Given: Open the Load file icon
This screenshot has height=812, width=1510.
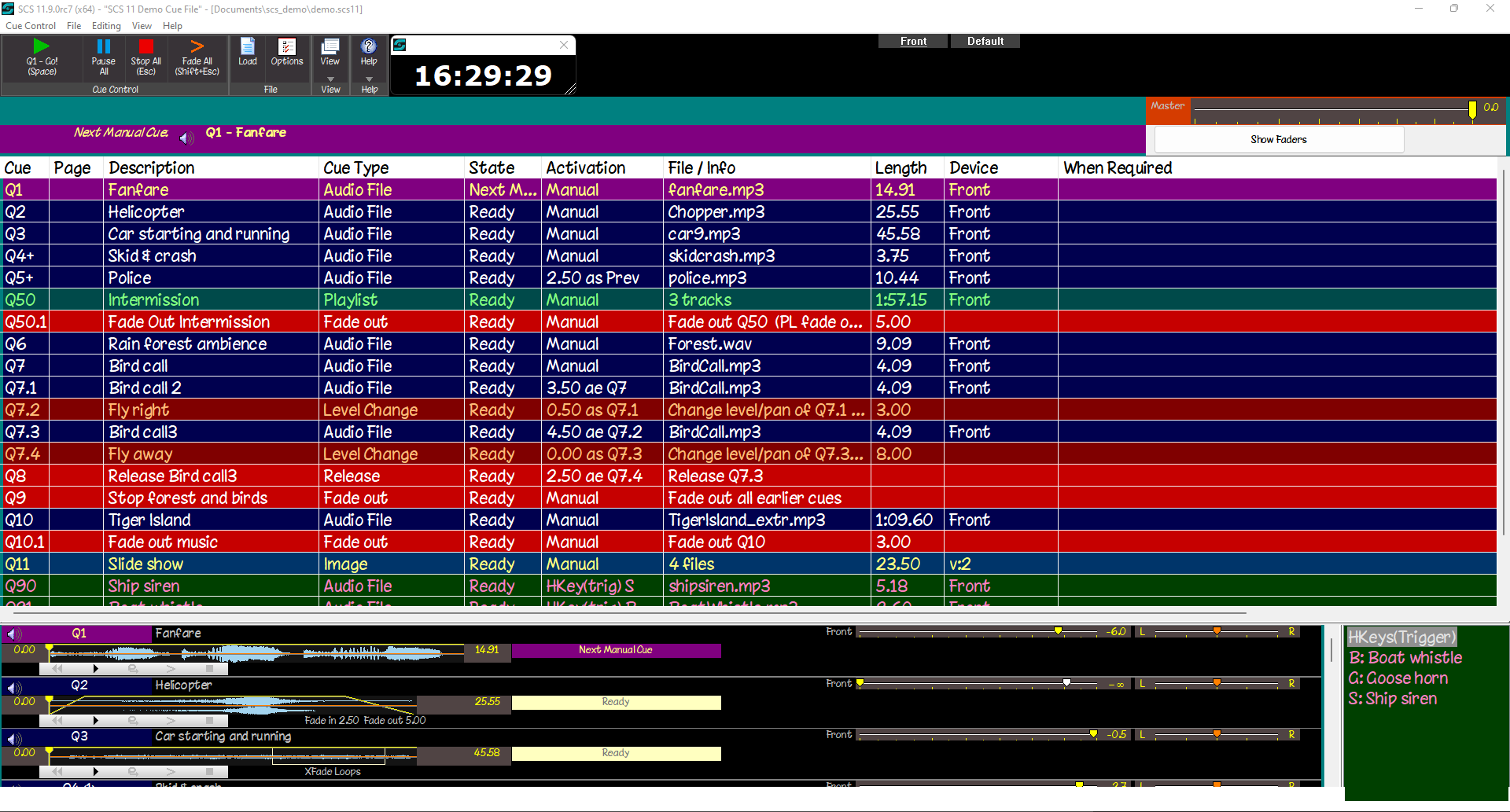Looking at the screenshot, I should tap(248, 47).
